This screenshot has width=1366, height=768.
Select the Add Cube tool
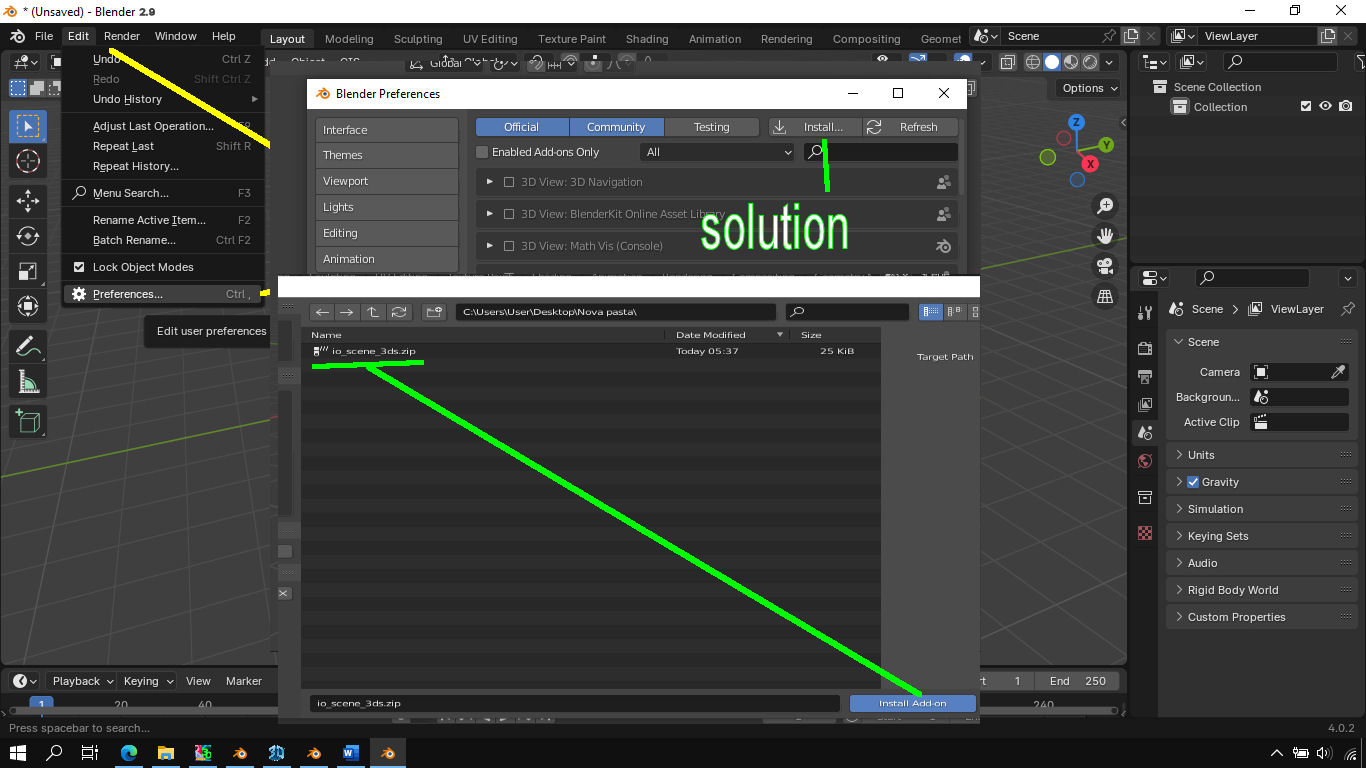coord(28,421)
